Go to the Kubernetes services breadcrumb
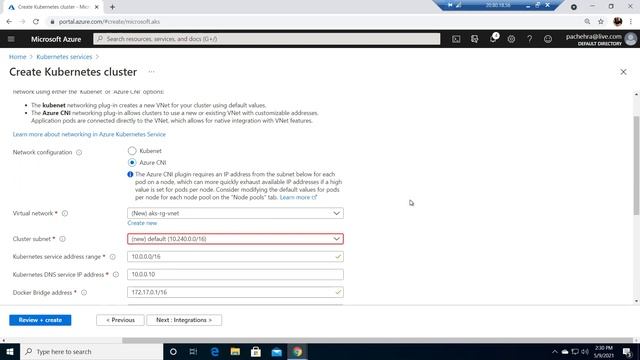 pos(64,57)
